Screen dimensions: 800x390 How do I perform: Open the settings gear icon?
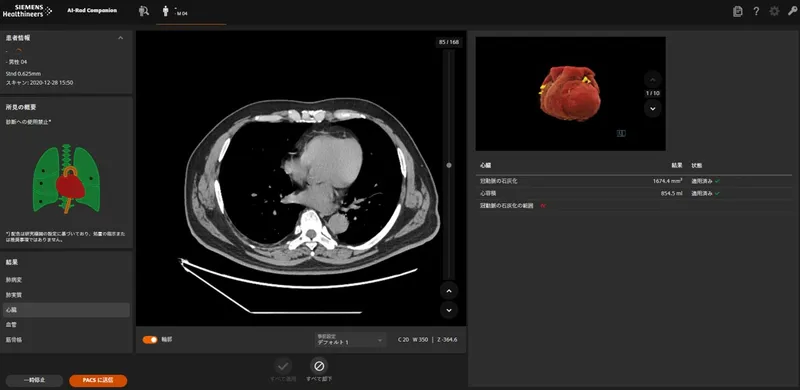pos(774,11)
